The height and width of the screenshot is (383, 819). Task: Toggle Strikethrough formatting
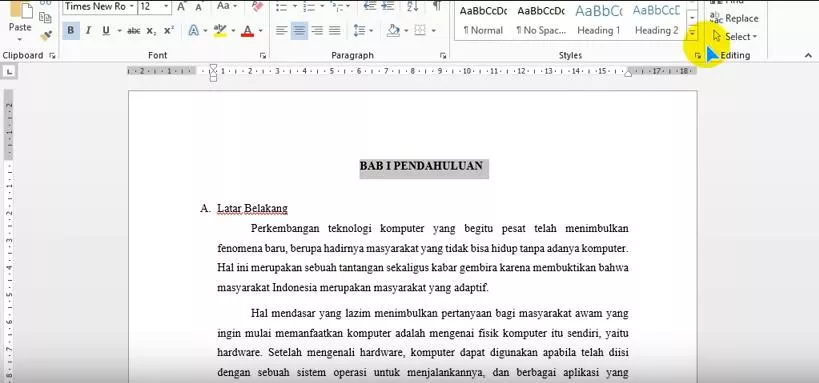134,31
